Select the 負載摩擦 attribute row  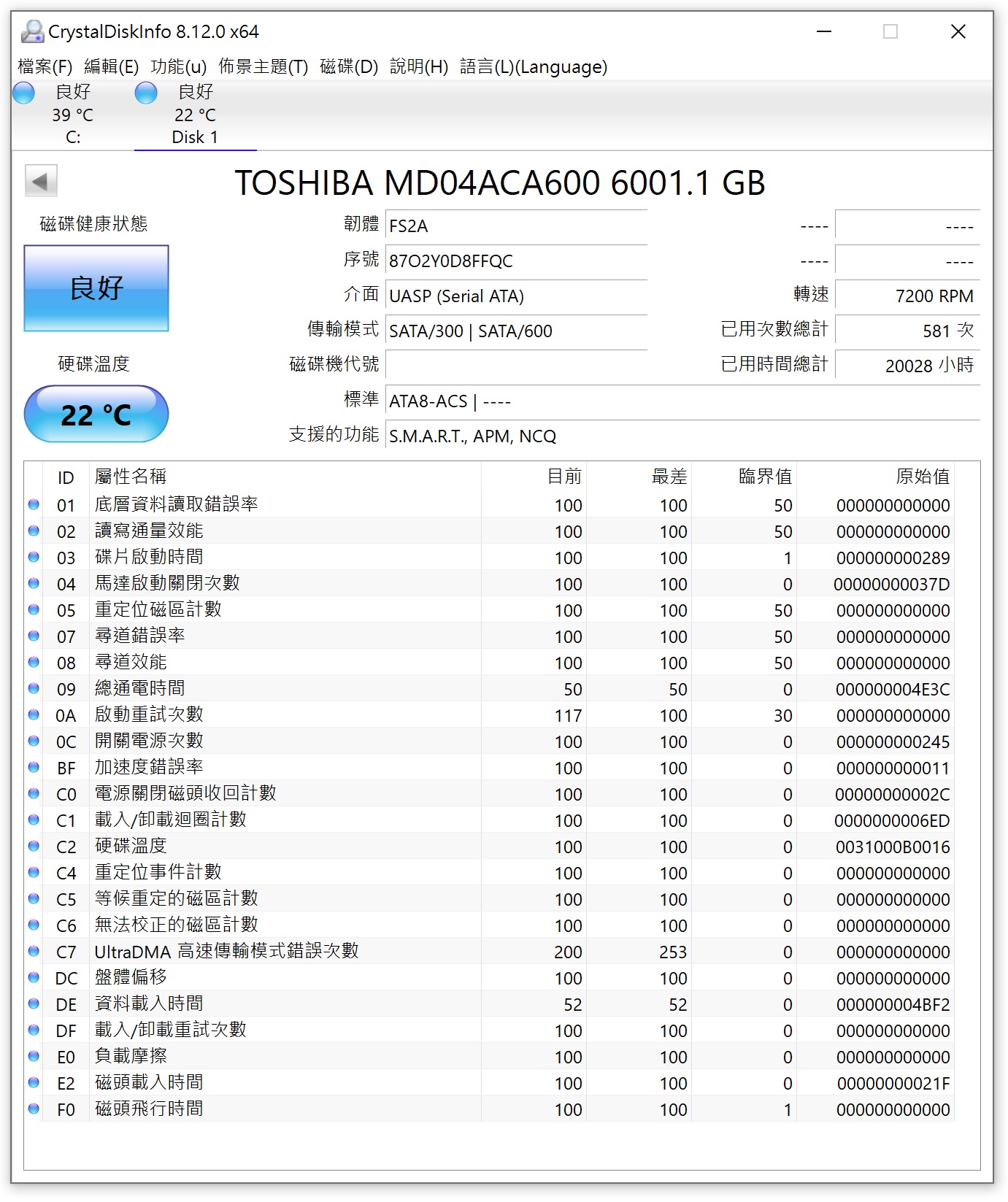click(490, 1056)
